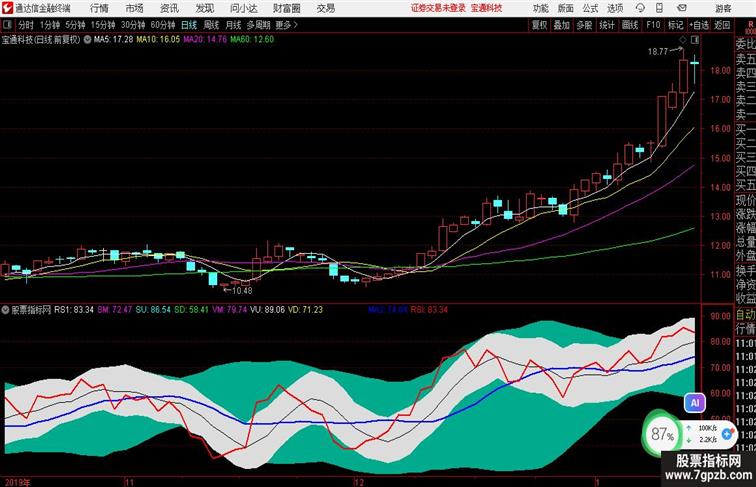Open the 版面 layout menu
Viewport: 756px width, 487px height.
[x=566, y=8]
